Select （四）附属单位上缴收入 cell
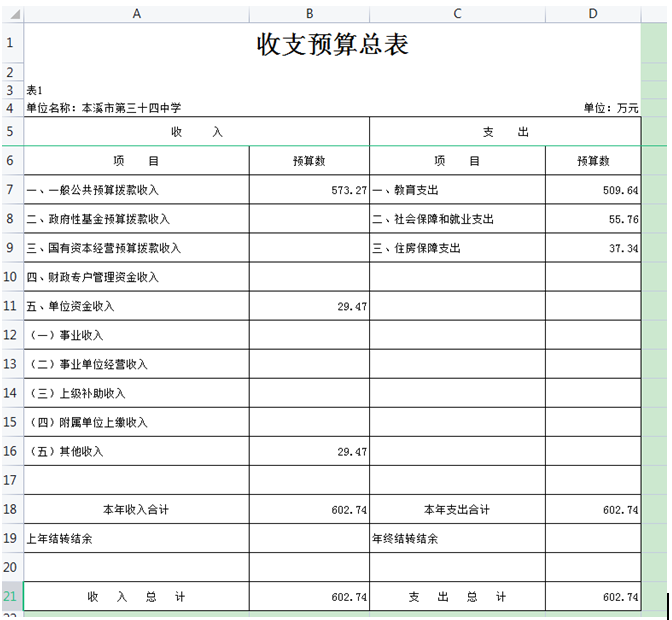This screenshot has width=672, height=620. click(136, 422)
